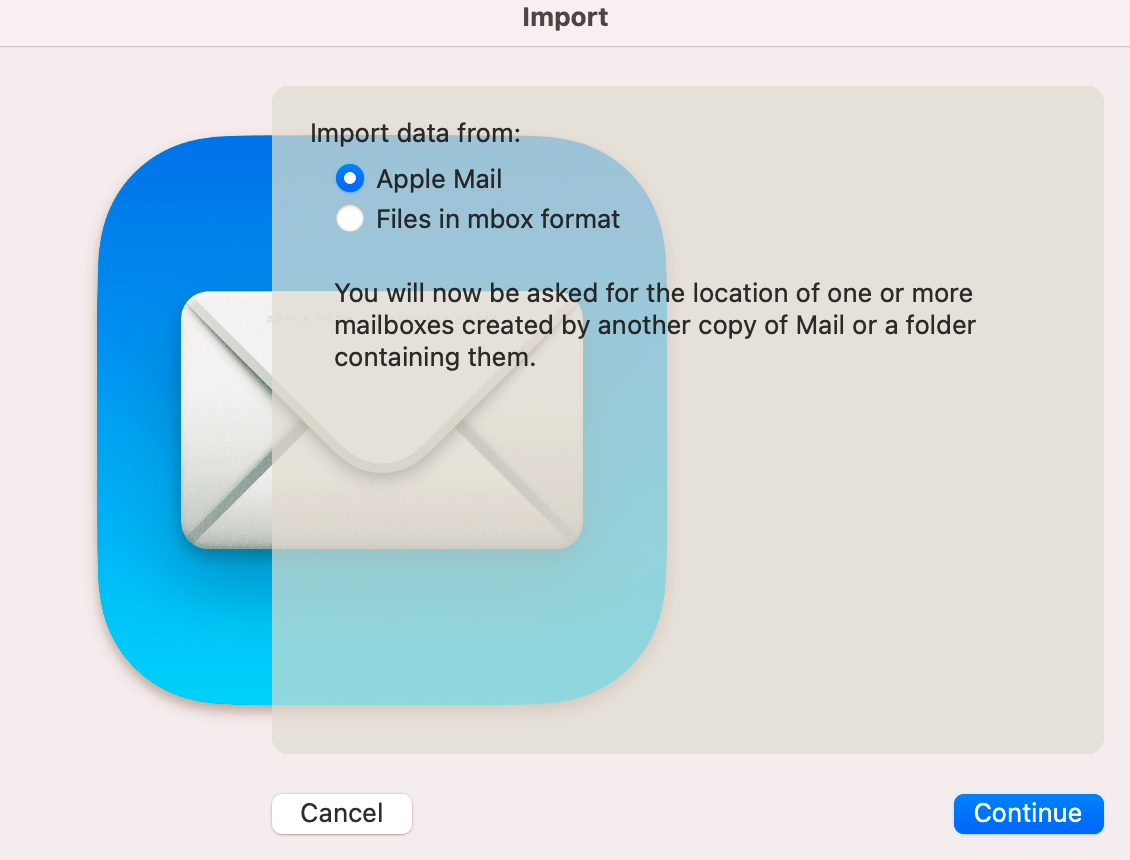Click the Continue button
This screenshot has height=860, width=1130.
pos(1028,813)
